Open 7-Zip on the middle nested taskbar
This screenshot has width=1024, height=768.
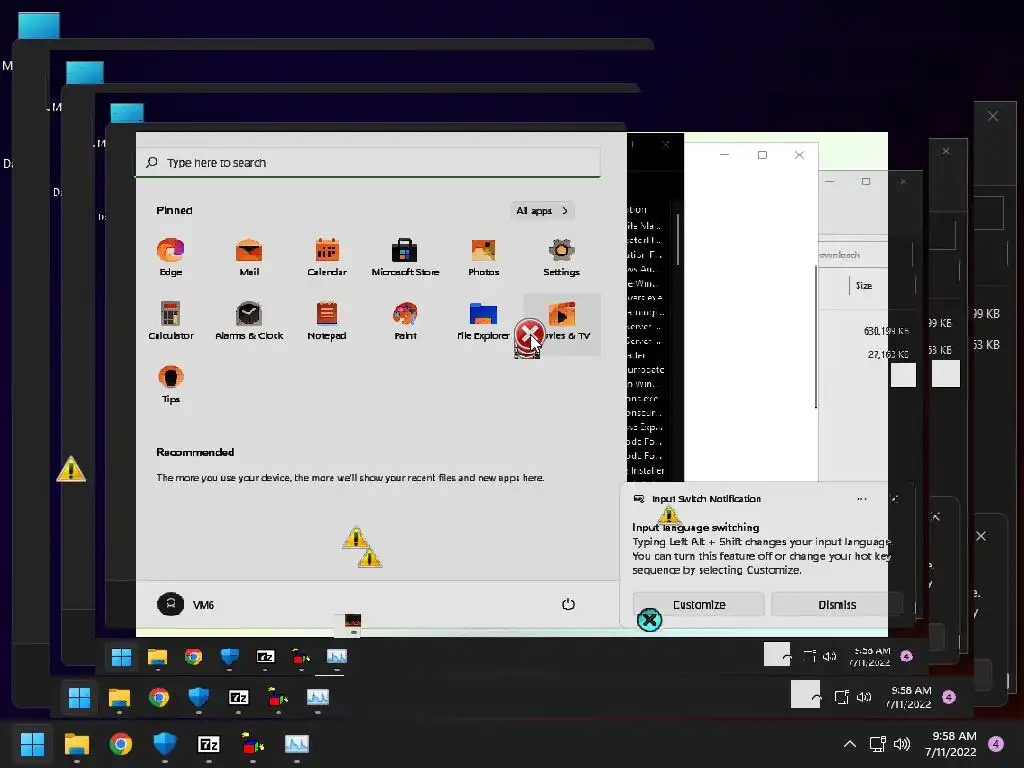coord(238,697)
